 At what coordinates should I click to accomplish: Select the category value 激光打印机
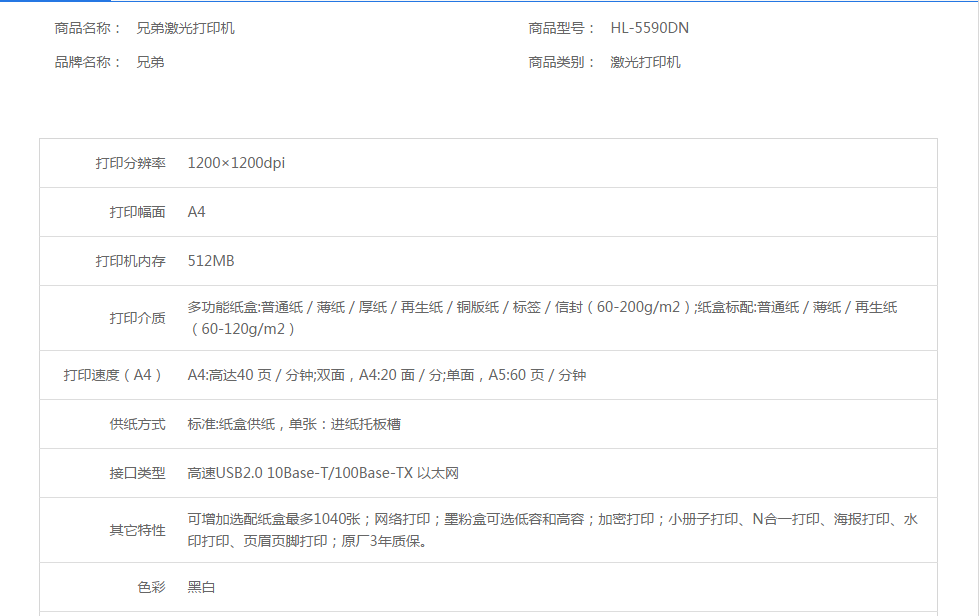point(646,62)
